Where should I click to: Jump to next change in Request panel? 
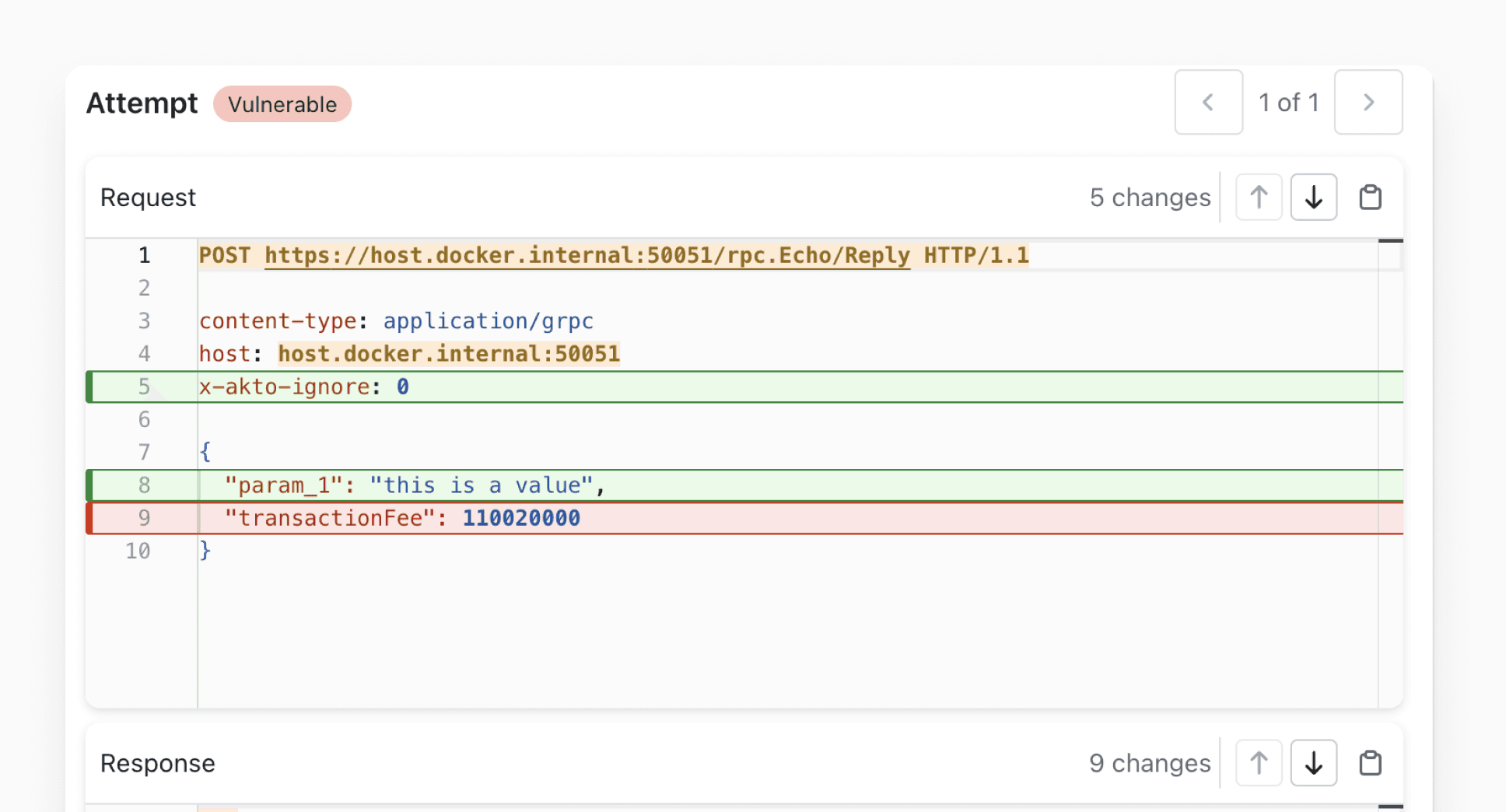click(1314, 198)
